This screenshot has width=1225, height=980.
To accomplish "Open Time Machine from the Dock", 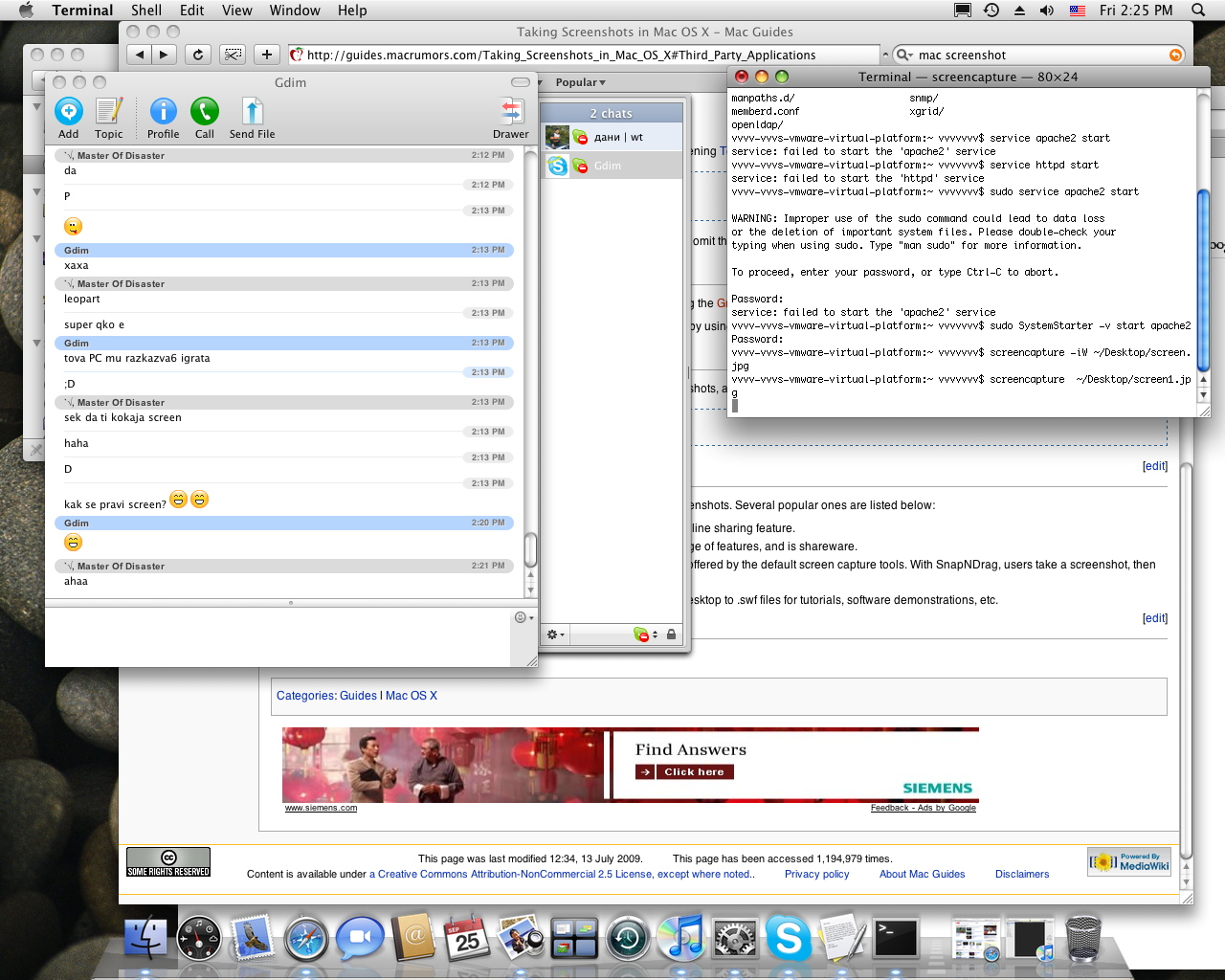I will [628, 938].
